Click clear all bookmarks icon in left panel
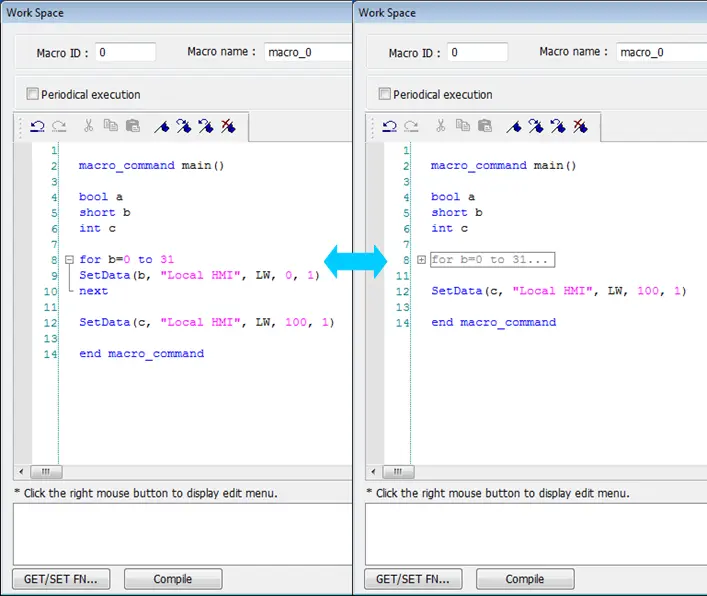Image resolution: width=707 pixels, height=596 pixels. click(228, 126)
